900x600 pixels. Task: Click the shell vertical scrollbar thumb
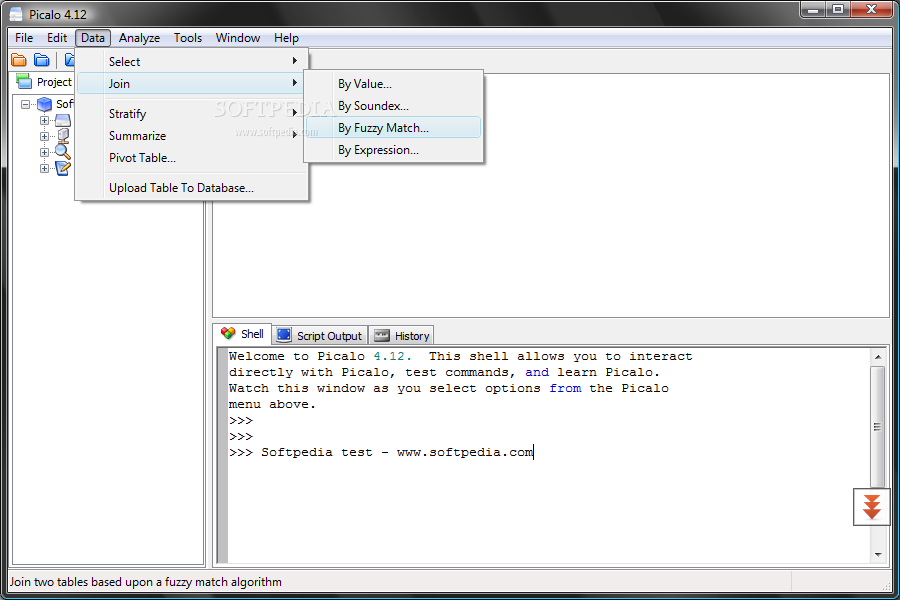coord(878,427)
